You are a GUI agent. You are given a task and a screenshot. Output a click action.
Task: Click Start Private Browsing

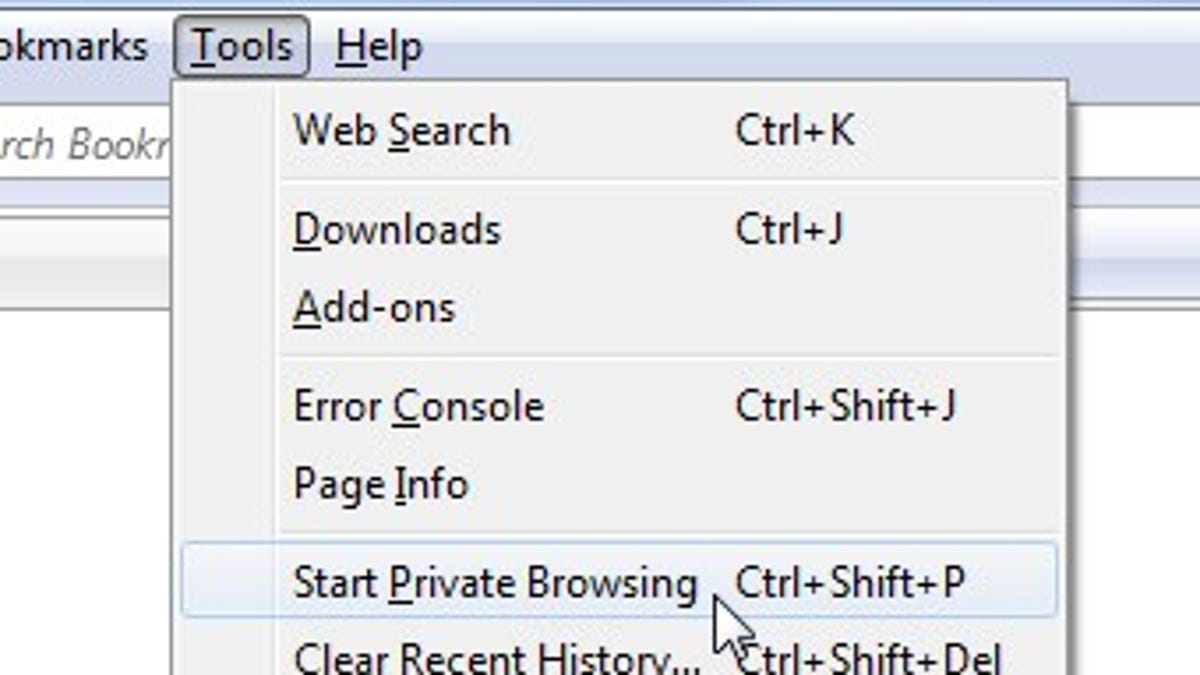click(620, 582)
